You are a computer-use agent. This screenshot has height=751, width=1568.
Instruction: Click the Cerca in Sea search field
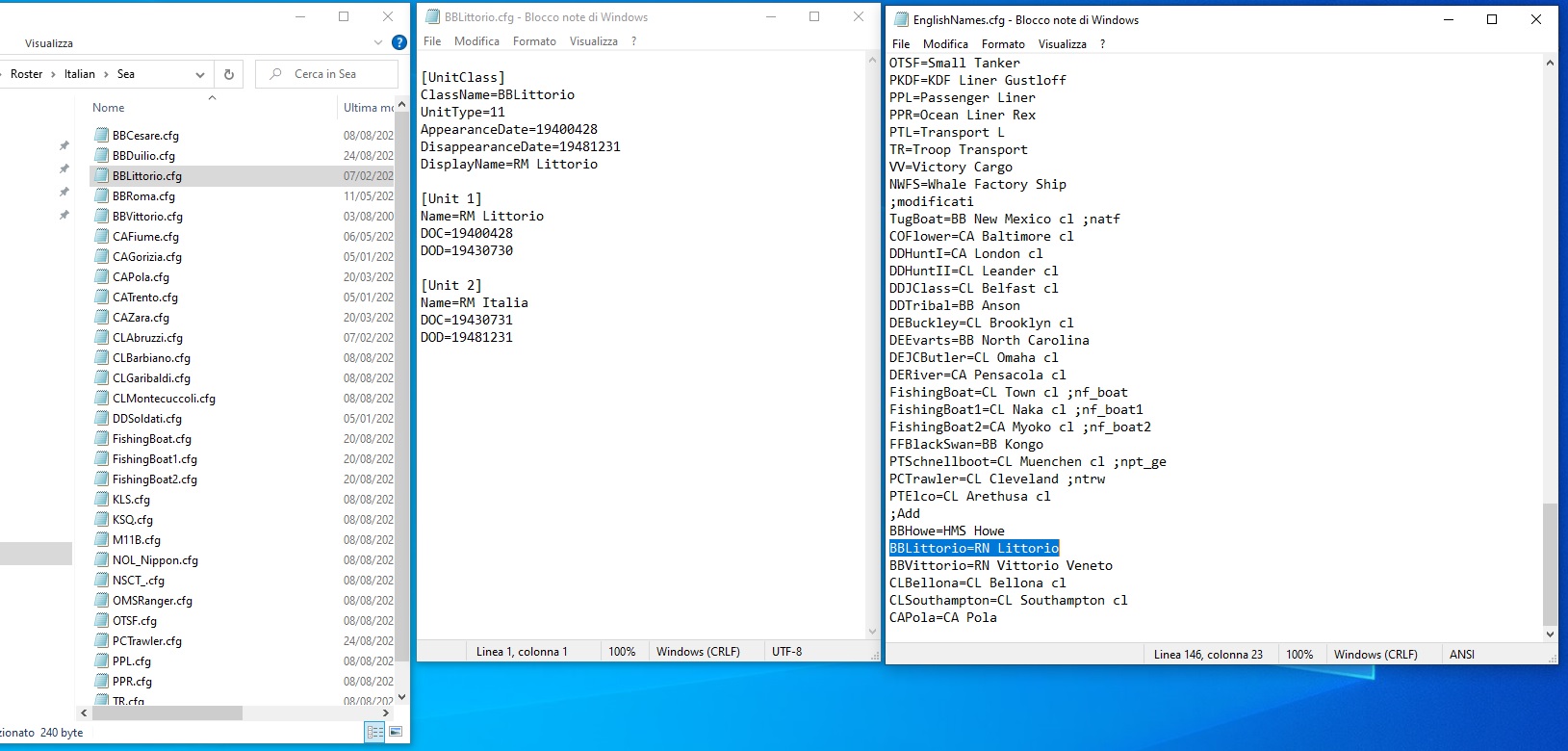point(326,74)
